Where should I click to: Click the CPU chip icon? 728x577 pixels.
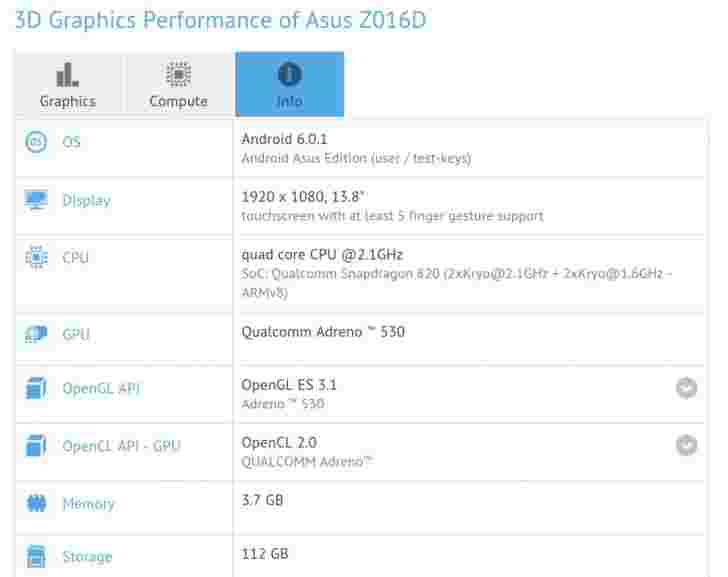coord(36,257)
